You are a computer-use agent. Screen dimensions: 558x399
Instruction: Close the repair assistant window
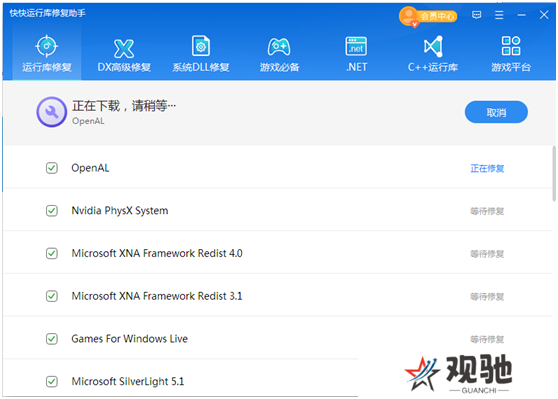point(544,15)
